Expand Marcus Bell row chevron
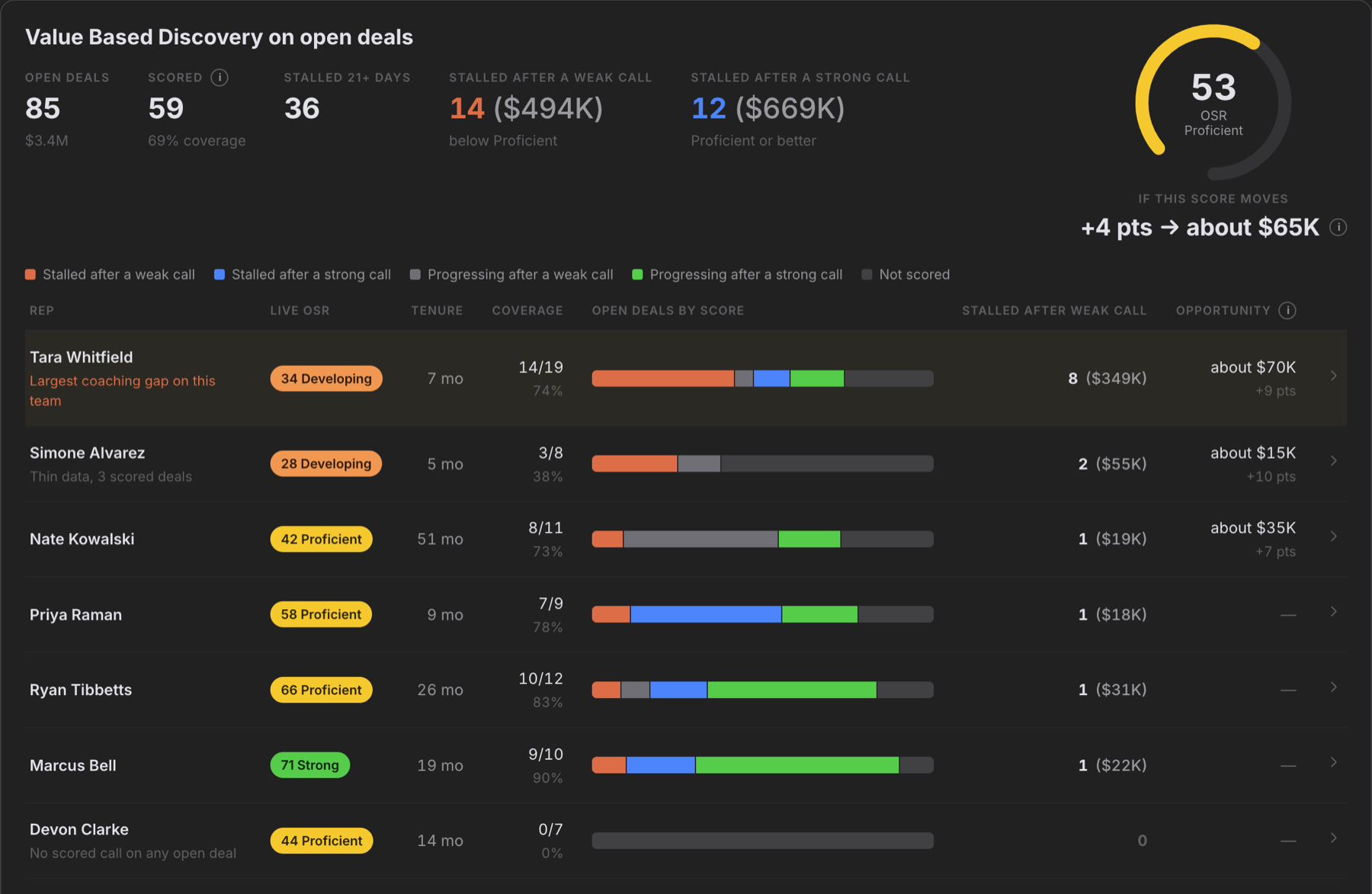This screenshot has height=894, width=1372. 1334,762
